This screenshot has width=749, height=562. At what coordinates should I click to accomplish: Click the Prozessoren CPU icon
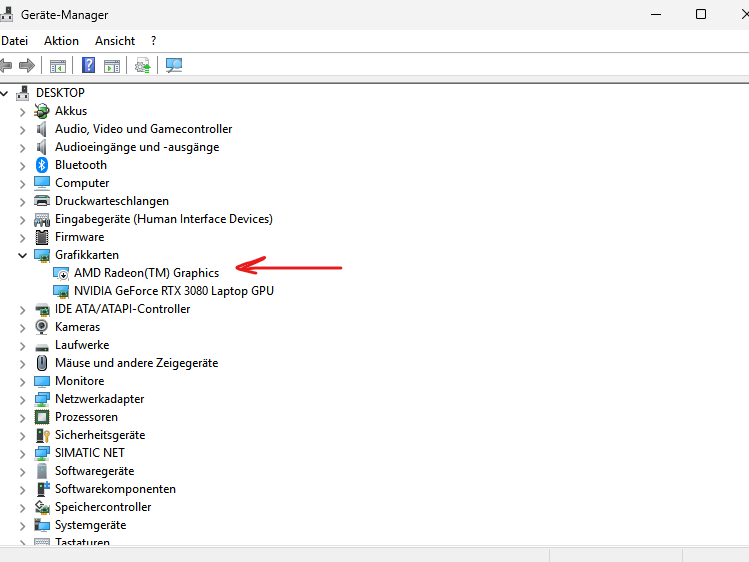coord(42,417)
